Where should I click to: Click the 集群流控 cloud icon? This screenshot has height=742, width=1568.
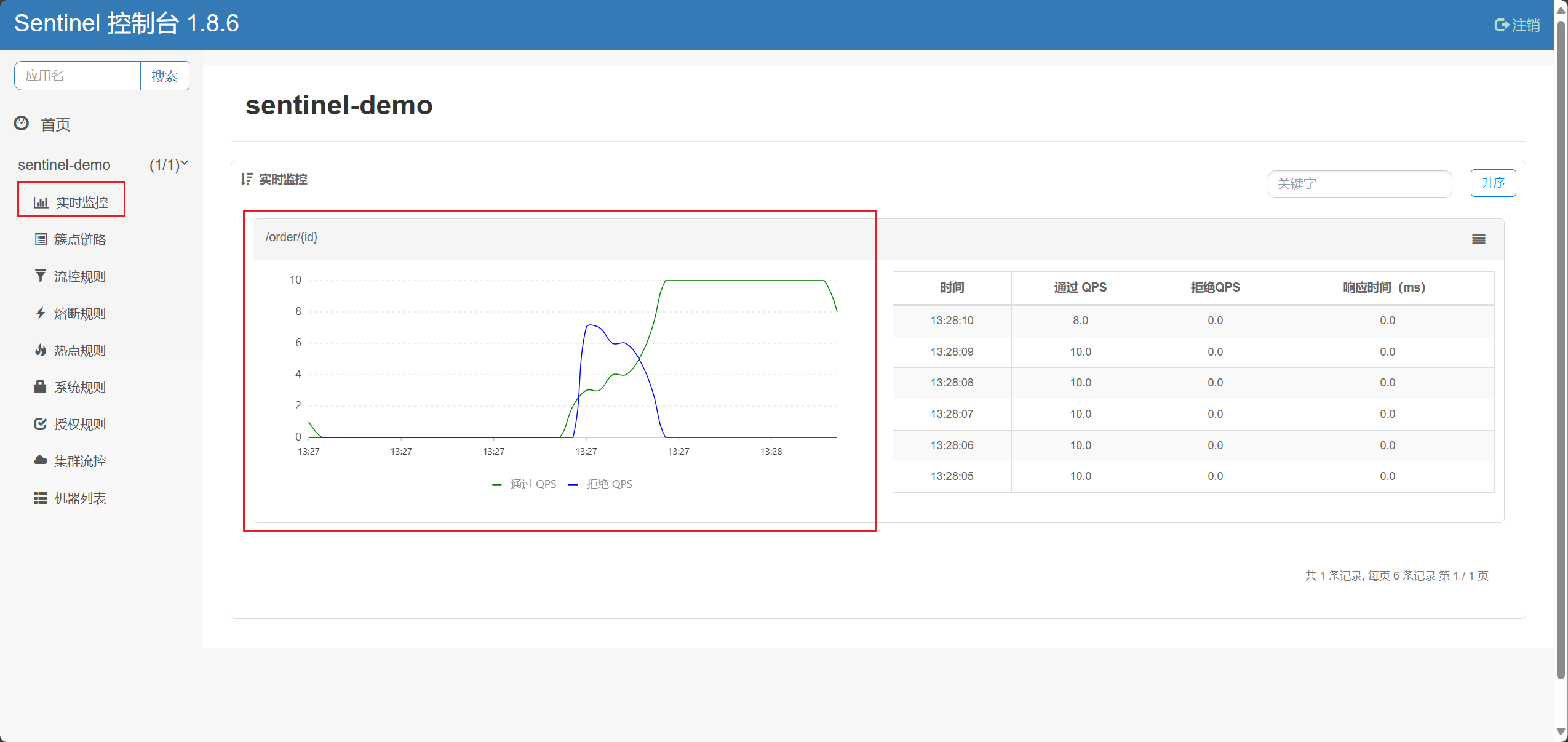click(x=41, y=461)
